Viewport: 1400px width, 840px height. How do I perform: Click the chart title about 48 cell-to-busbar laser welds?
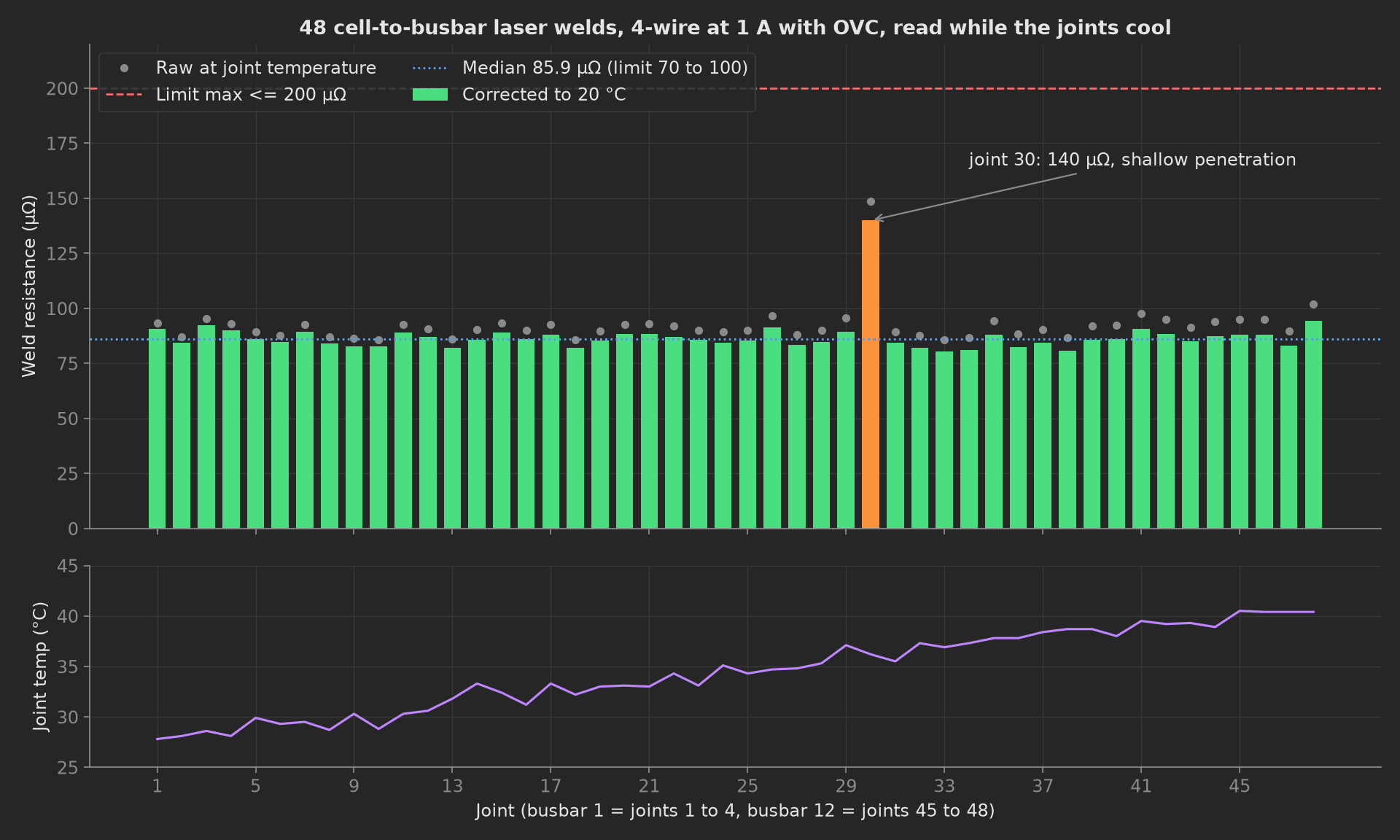735,28
